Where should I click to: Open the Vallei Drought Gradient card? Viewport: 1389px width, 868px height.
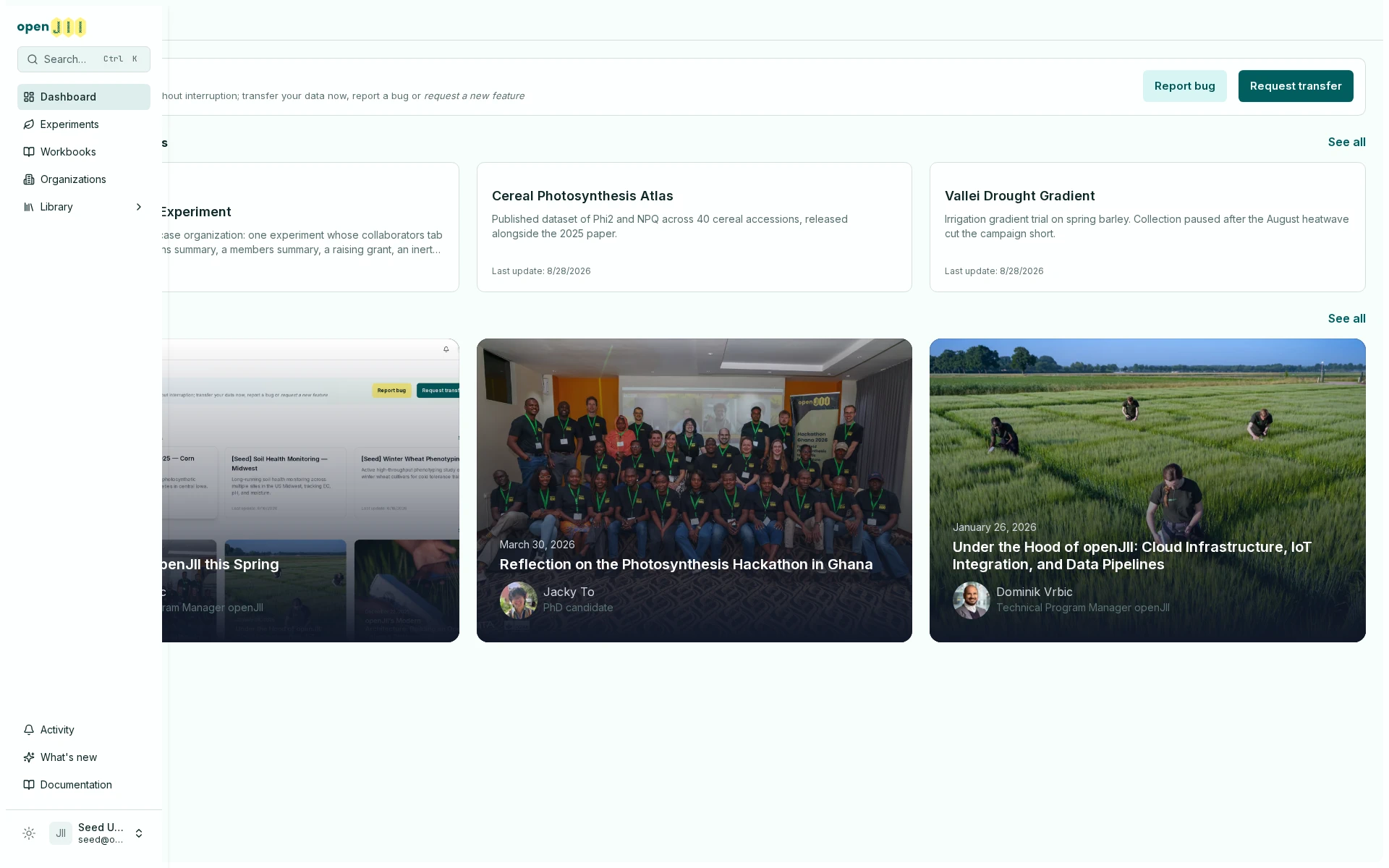[1147, 227]
